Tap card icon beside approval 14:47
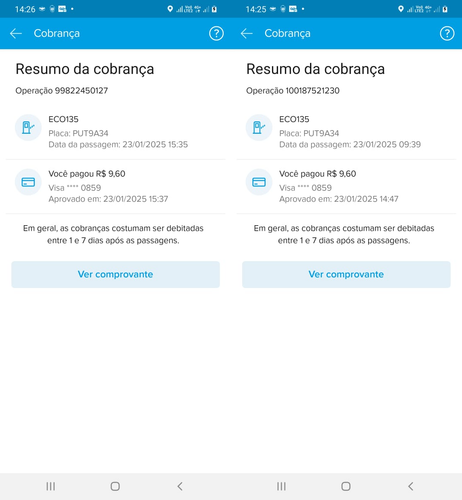This screenshot has height=500, width=462. [x=259, y=182]
